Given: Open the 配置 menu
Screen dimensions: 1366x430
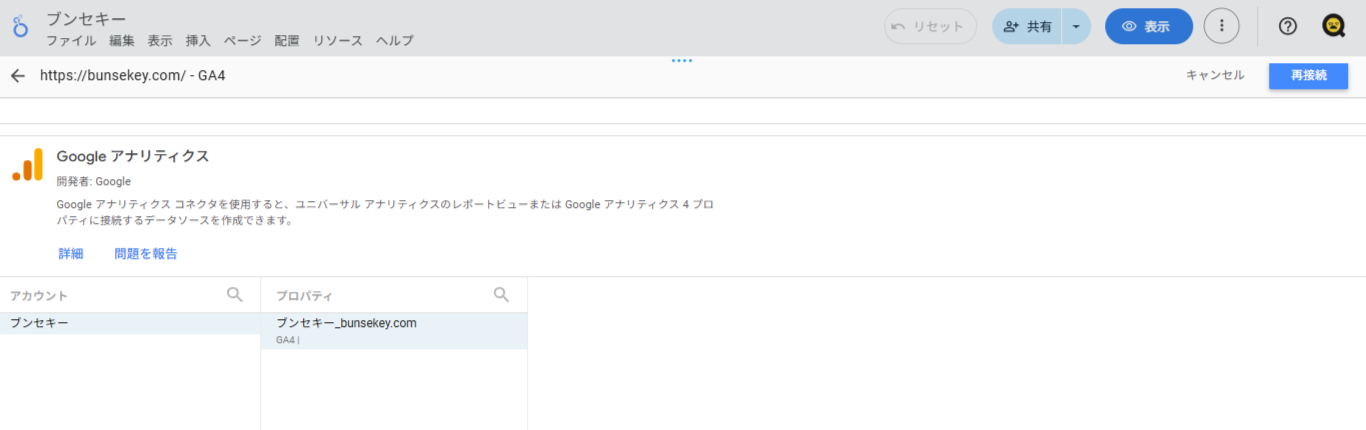Looking at the screenshot, I should tap(288, 41).
